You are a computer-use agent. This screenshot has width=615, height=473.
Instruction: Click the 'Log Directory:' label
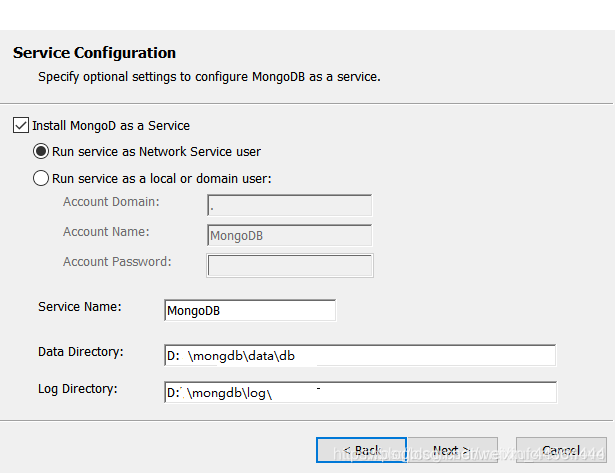(x=78, y=389)
